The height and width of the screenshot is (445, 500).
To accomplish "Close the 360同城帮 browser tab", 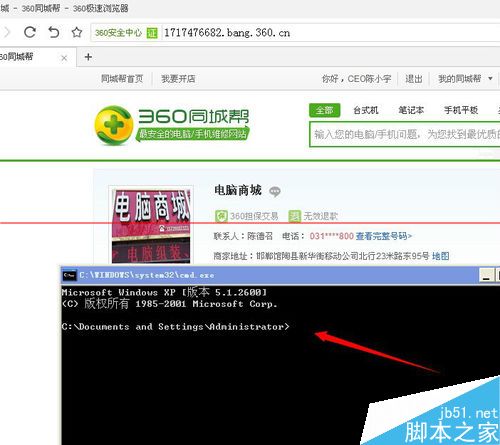I will [x=64, y=58].
